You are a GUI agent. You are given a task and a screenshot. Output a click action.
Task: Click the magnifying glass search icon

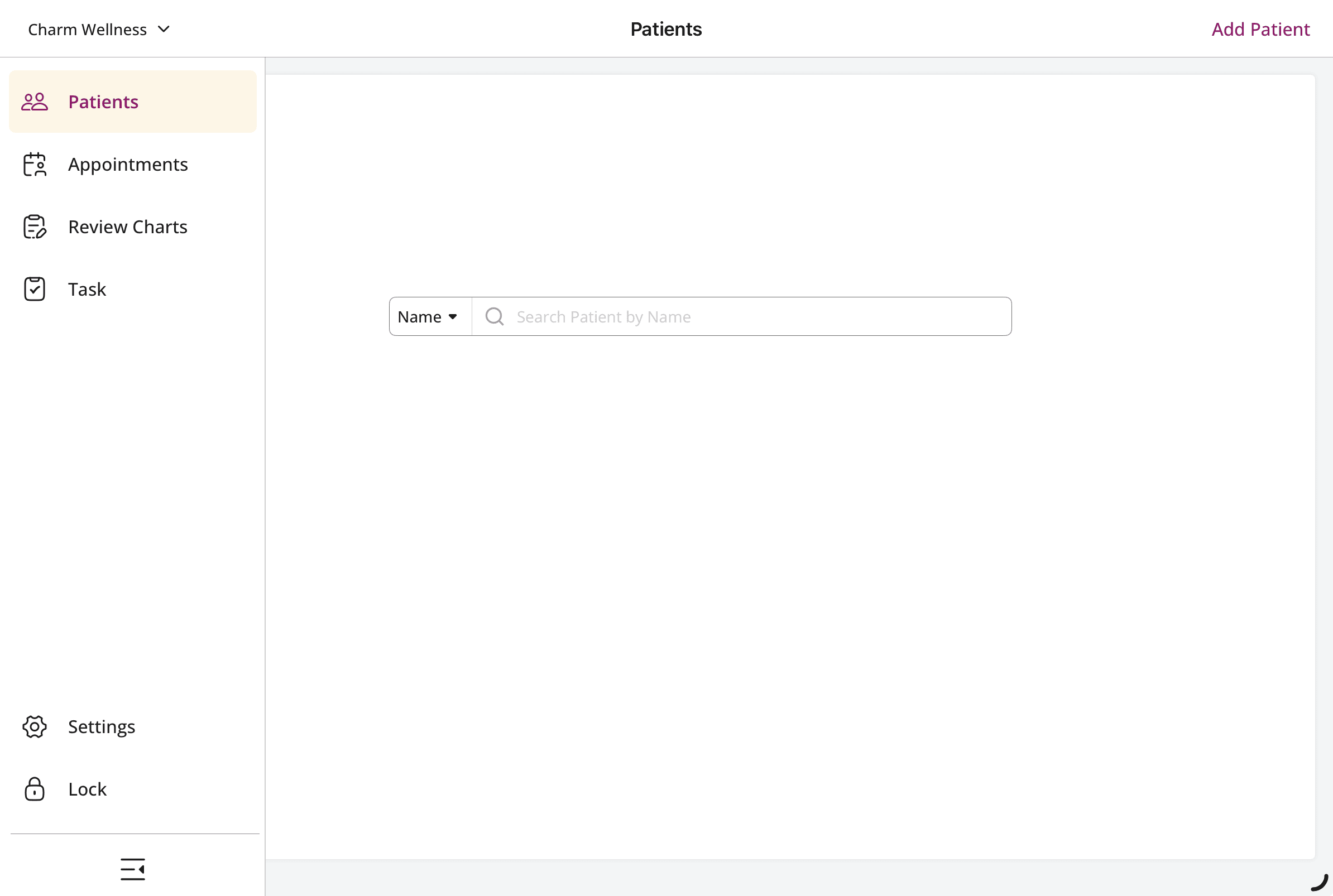pyautogui.click(x=494, y=316)
